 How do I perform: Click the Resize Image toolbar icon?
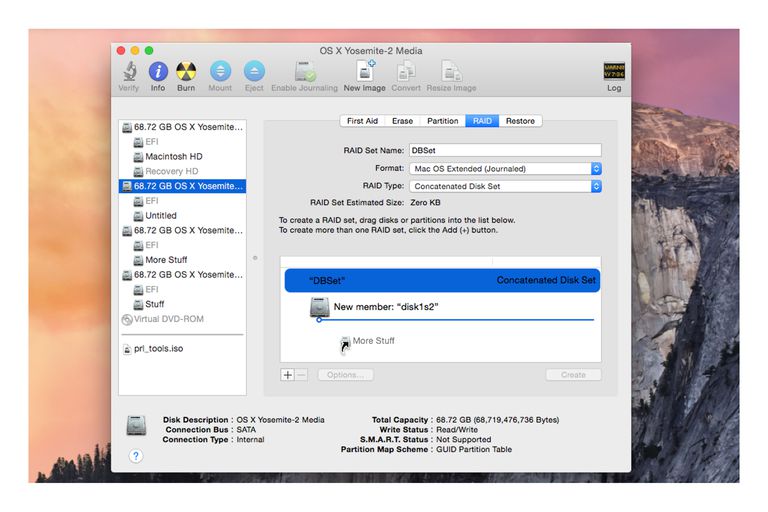coord(451,72)
